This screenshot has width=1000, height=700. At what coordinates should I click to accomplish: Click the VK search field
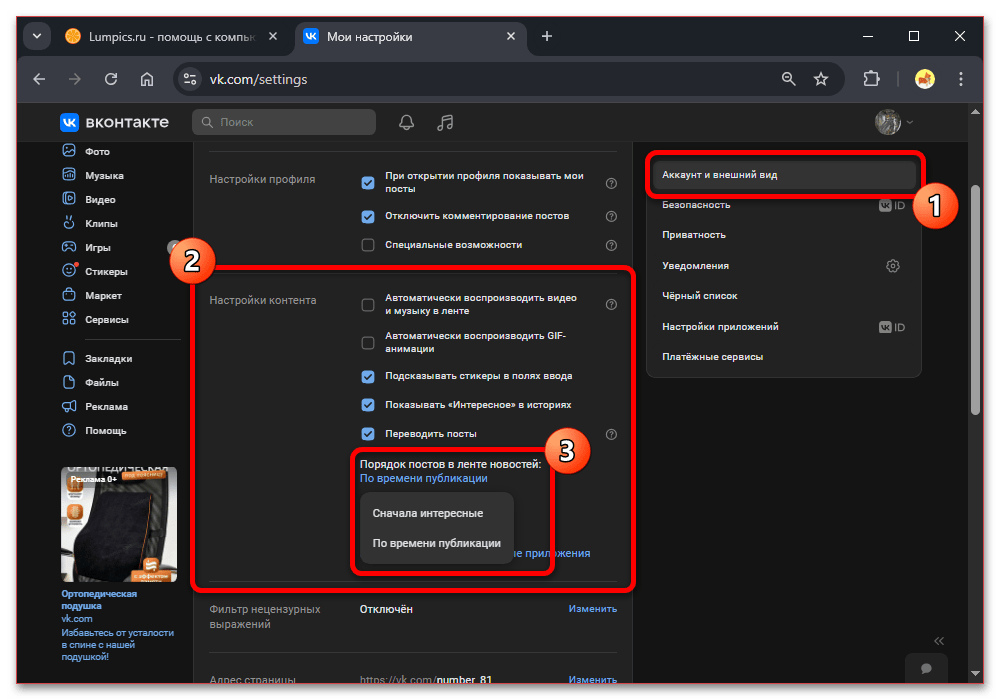[x=284, y=122]
